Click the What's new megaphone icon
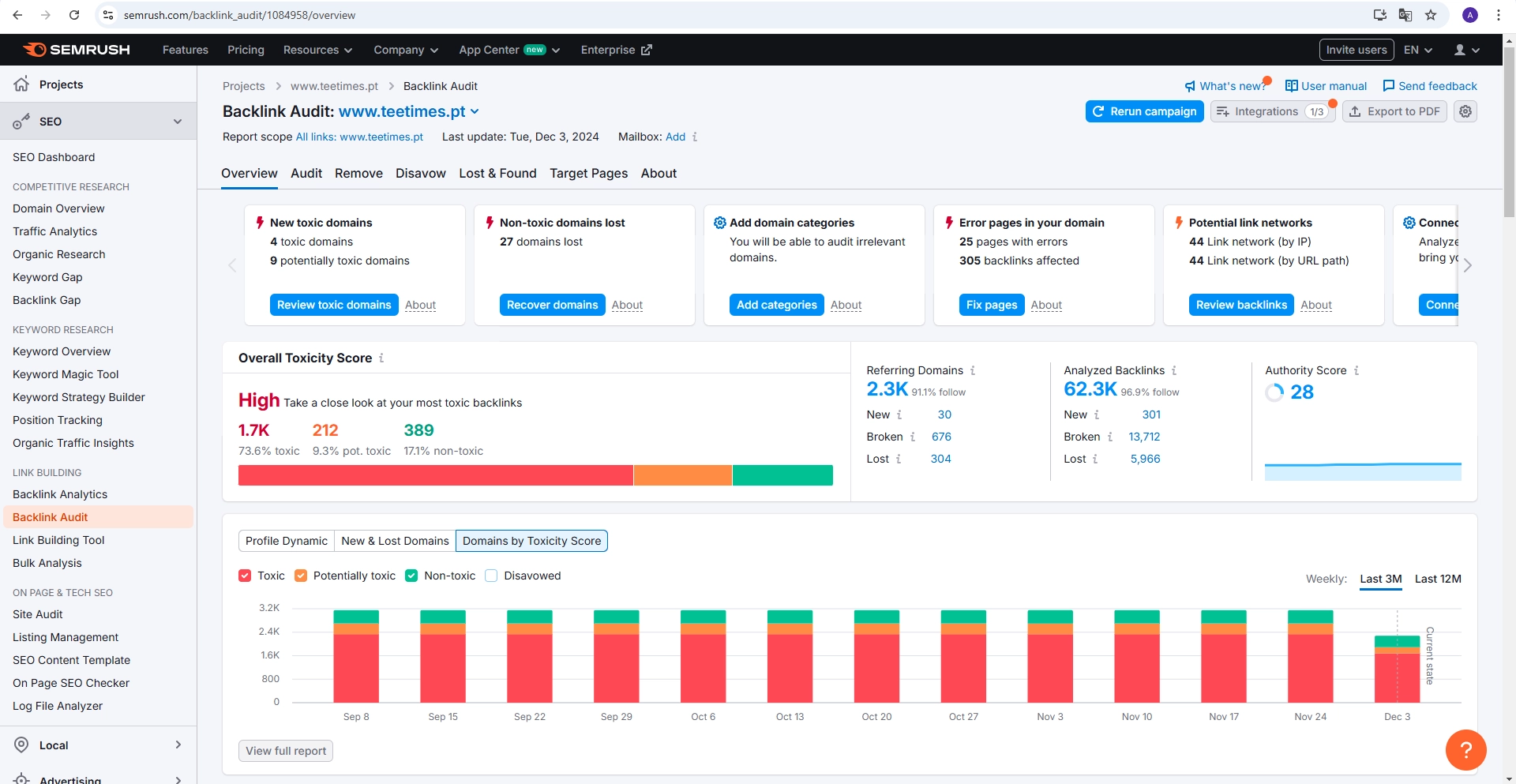 (1190, 85)
